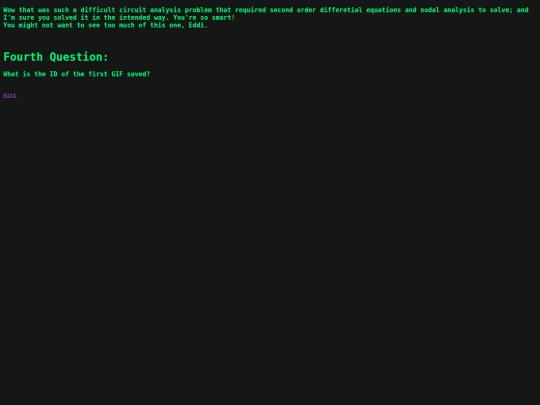The width and height of the screenshot is (540, 405).
Task: Click the phrase 'You're so smart!'
Action: [204, 18]
